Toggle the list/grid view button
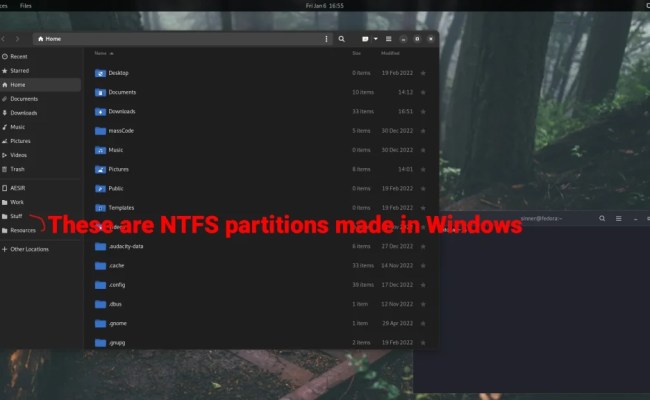Image resolution: width=650 pixels, height=400 pixels. point(365,39)
